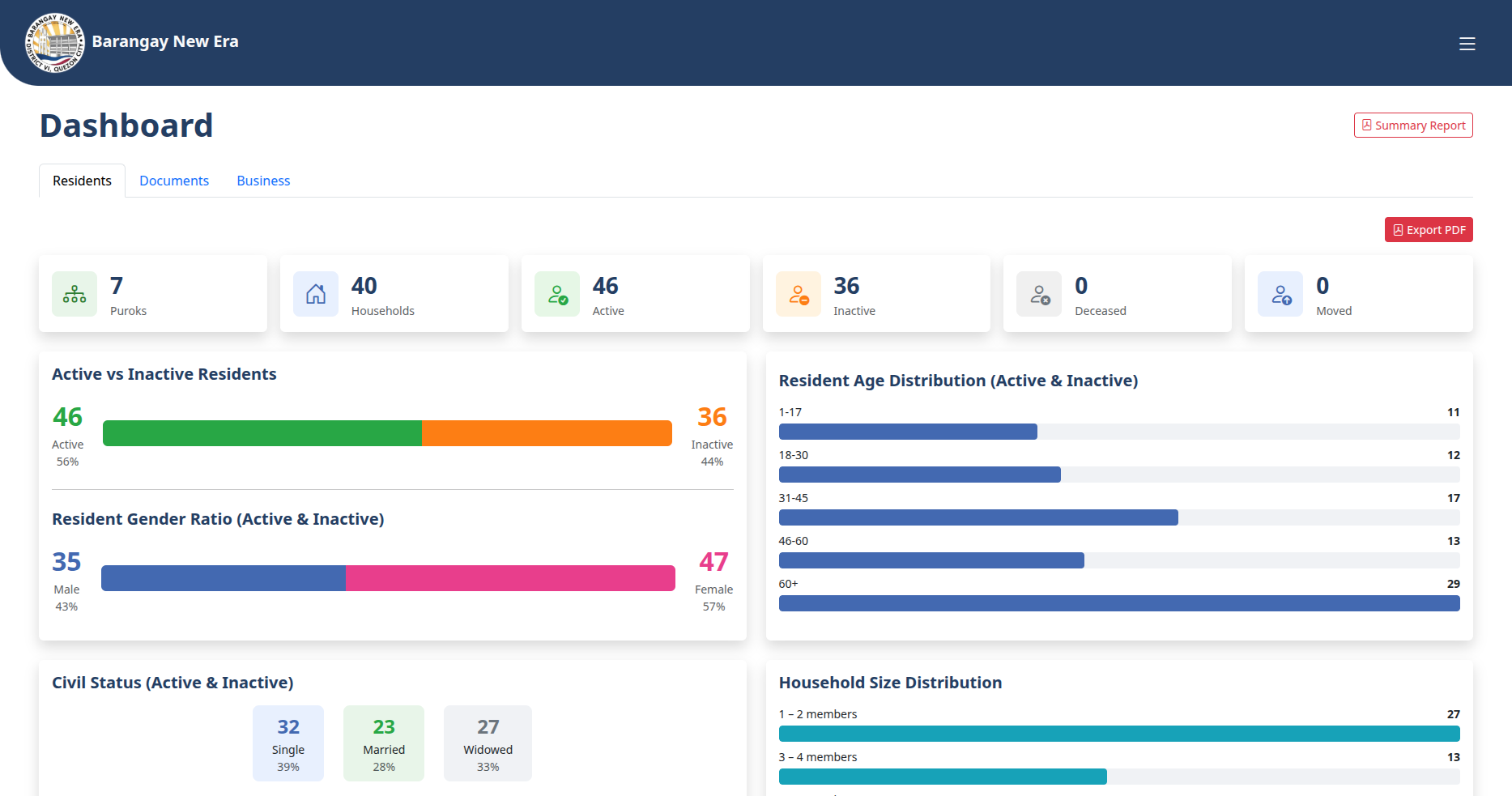Click the Deceased resident icon
This screenshot has width=1512, height=796.
pyautogui.click(x=1039, y=294)
